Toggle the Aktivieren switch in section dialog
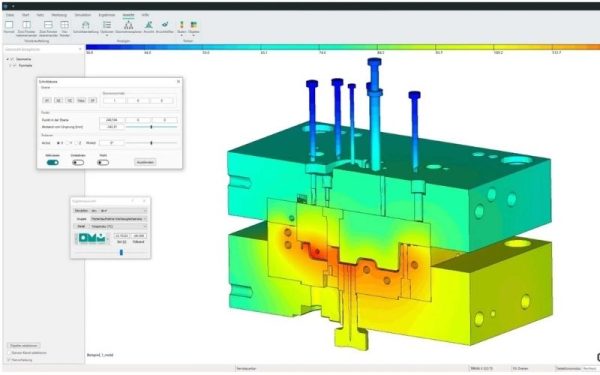 [52, 163]
